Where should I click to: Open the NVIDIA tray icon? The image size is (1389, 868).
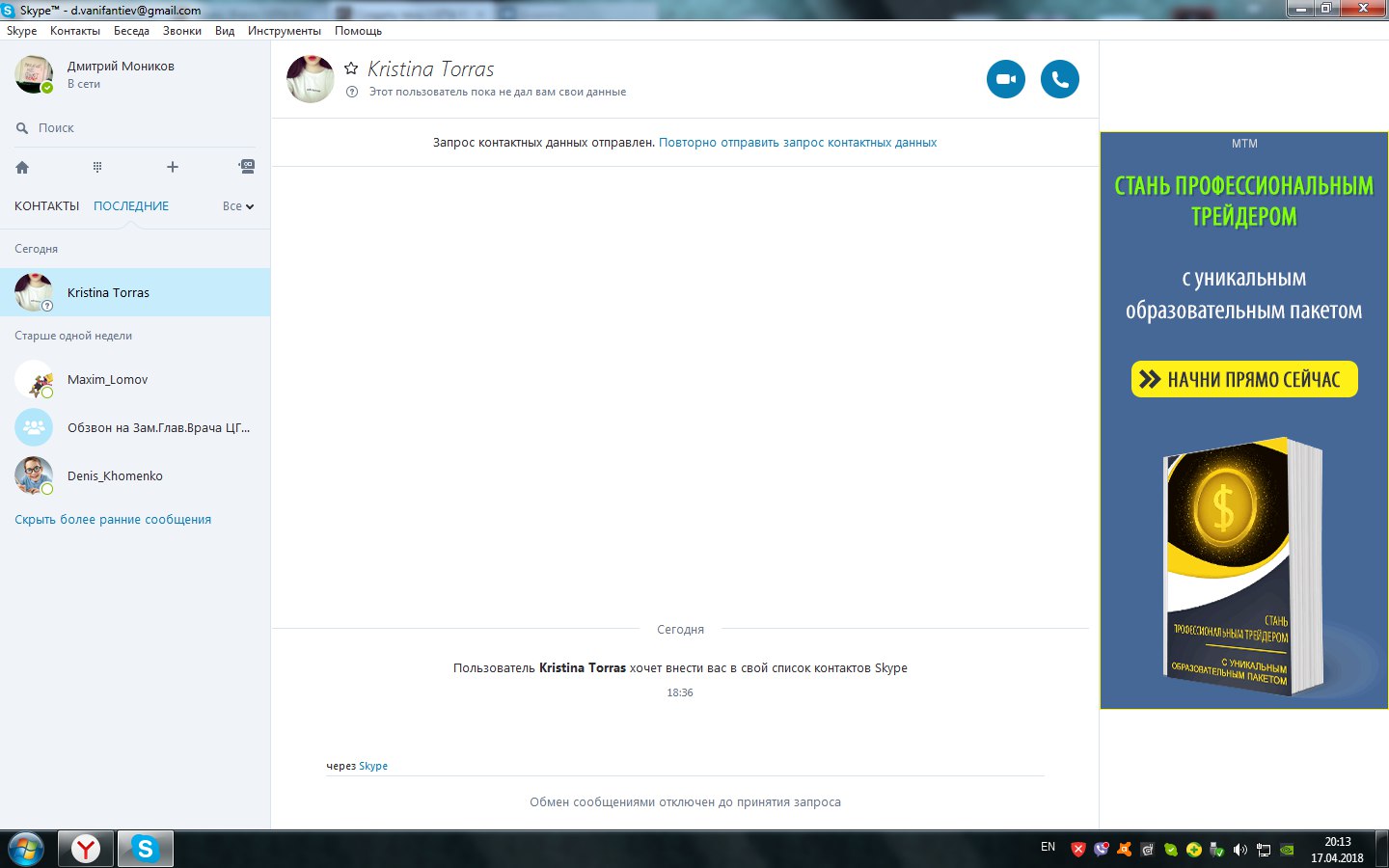(x=1287, y=850)
